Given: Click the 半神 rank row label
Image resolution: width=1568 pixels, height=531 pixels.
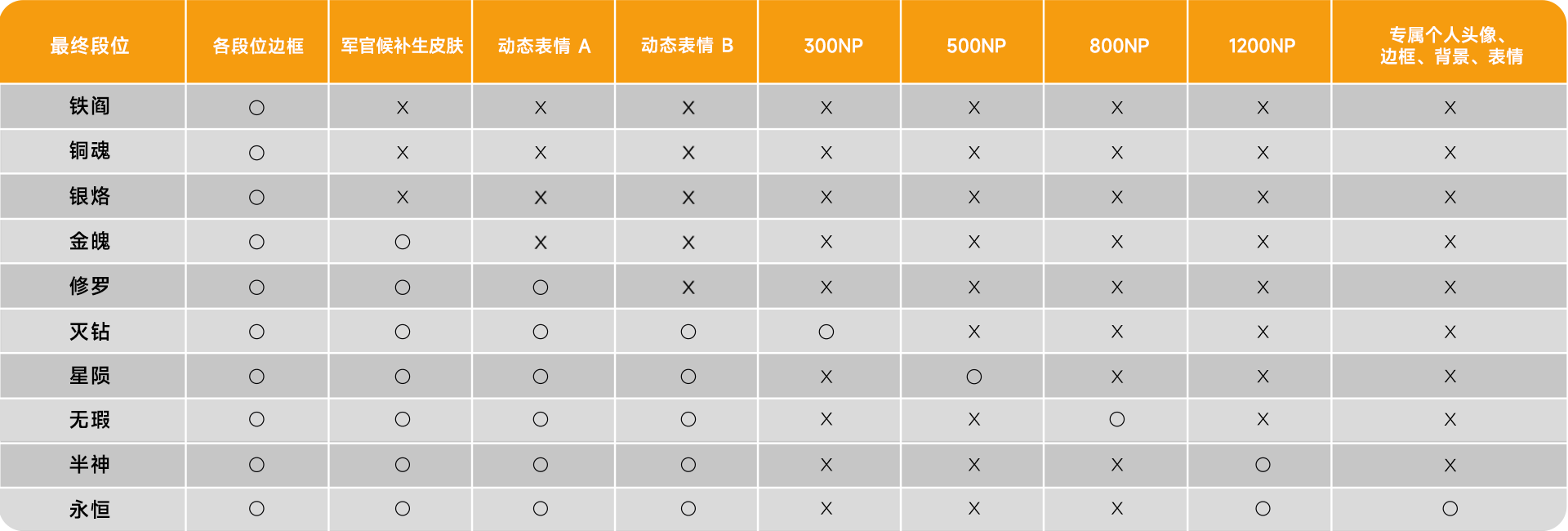Looking at the screenshot, I should click(90, 465).
